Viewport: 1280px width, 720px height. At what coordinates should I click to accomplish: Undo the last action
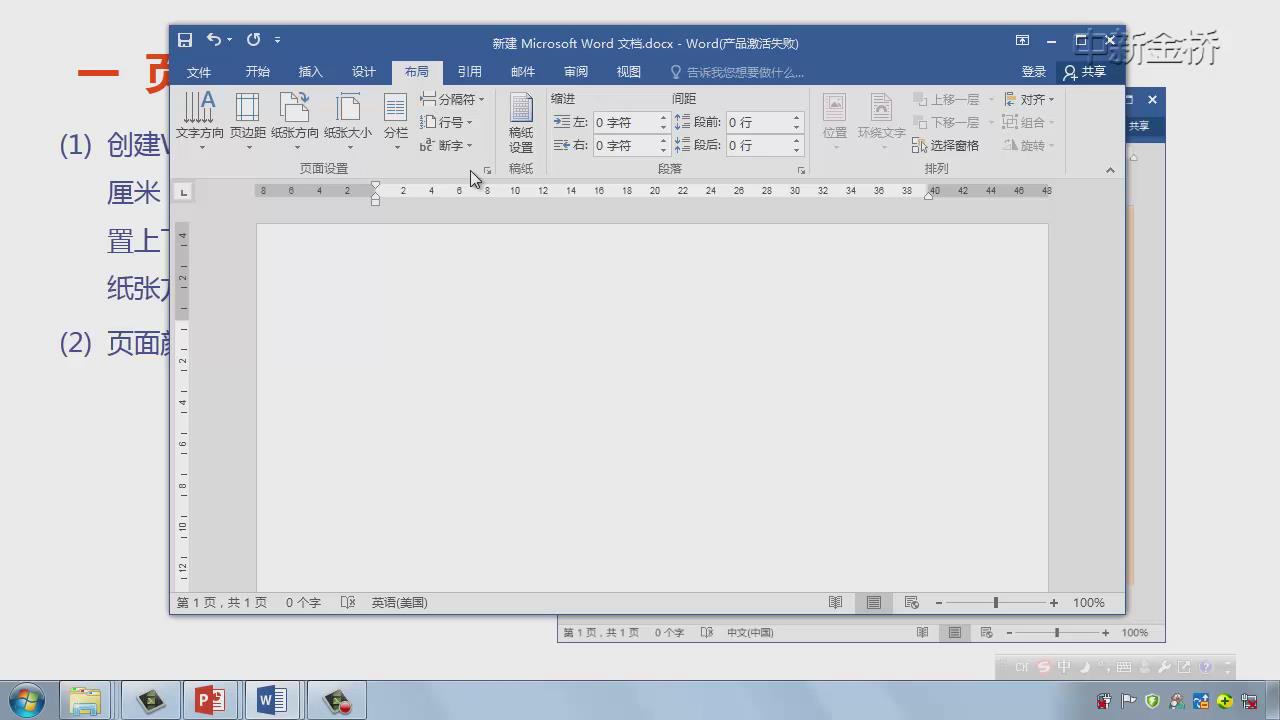click(x=213, y=40)
